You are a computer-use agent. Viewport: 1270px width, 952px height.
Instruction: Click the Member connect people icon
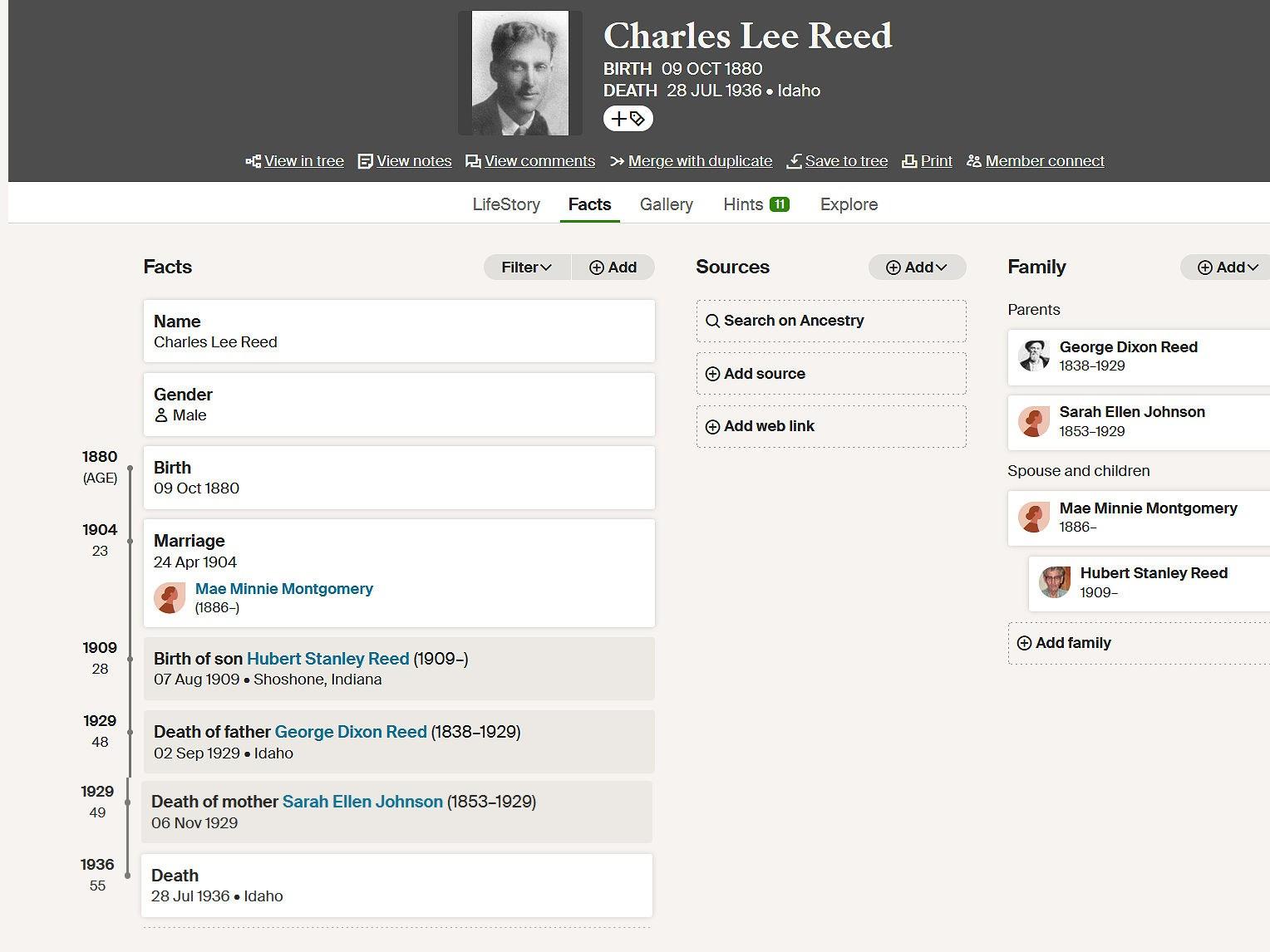click(x=974, y=161)
